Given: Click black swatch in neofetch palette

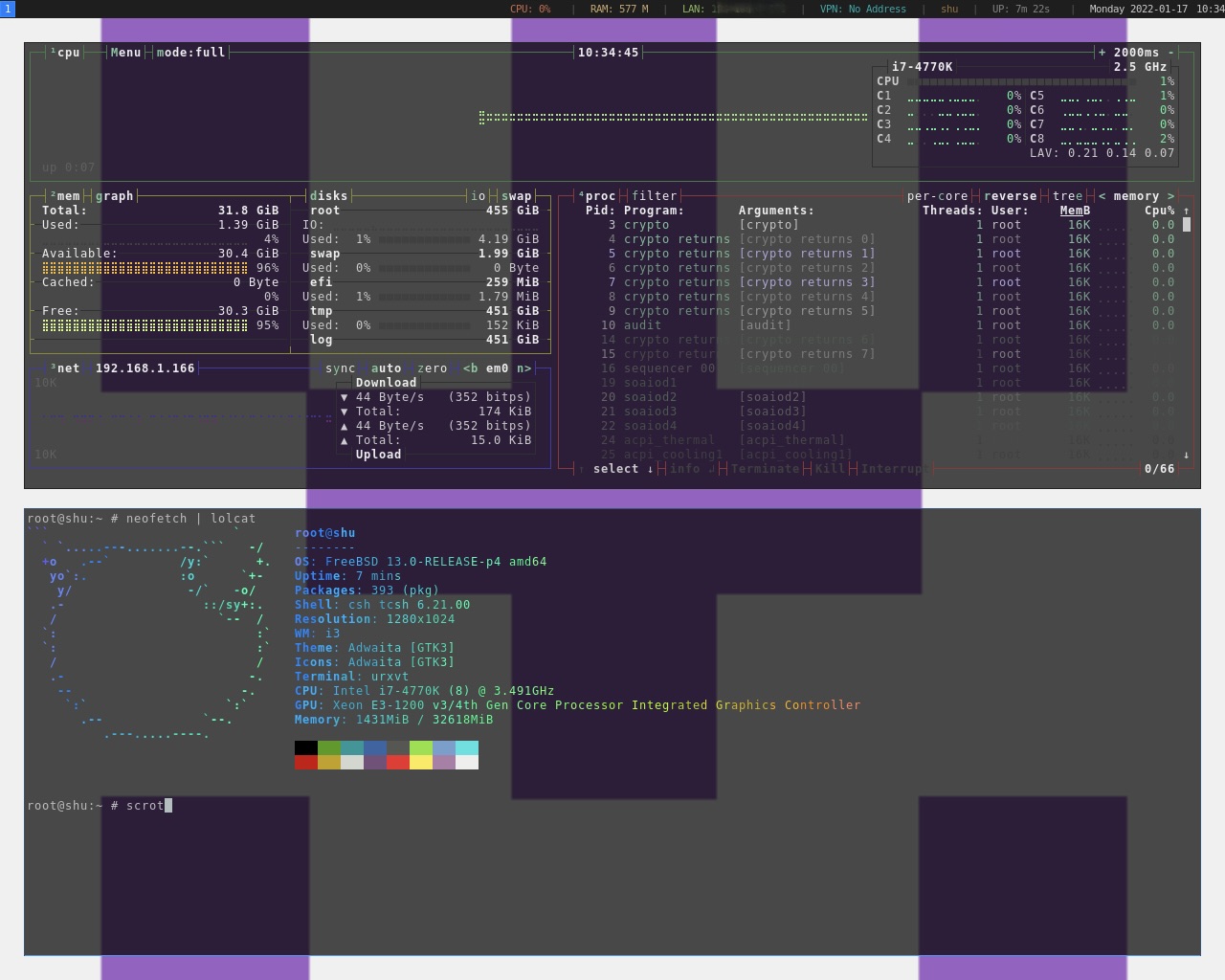Looking at the screenshot, I should 306,747.
